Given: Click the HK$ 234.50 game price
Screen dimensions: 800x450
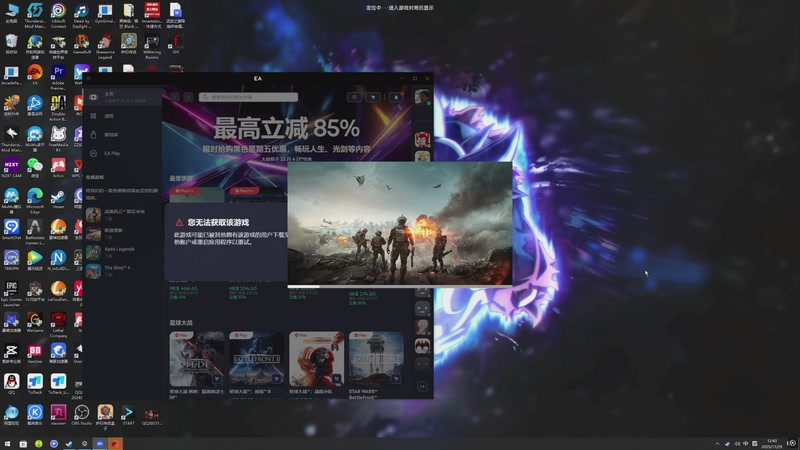Looking at the screenshot, I should click(x=243, y=288).
